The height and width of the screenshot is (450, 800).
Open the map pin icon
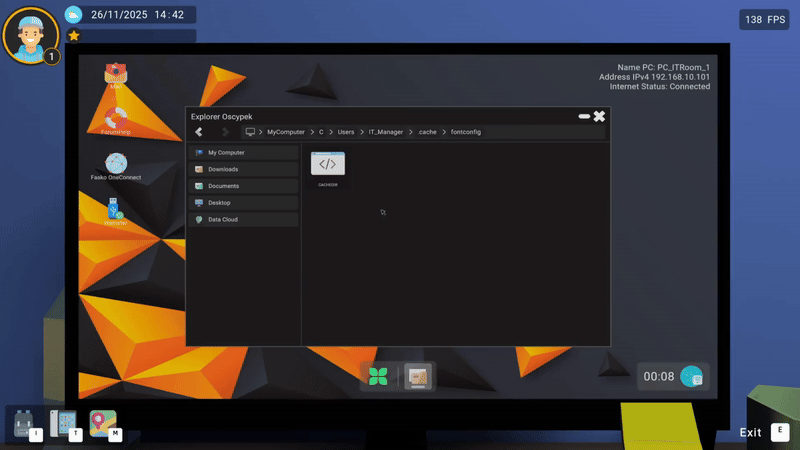click(104, 423)
